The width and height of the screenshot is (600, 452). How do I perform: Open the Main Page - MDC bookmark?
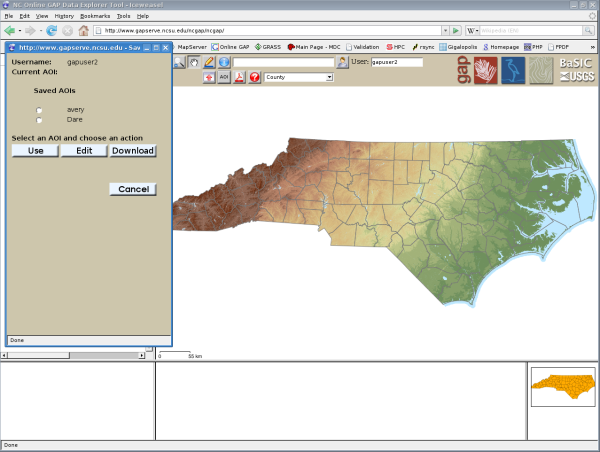coord(314,47)
